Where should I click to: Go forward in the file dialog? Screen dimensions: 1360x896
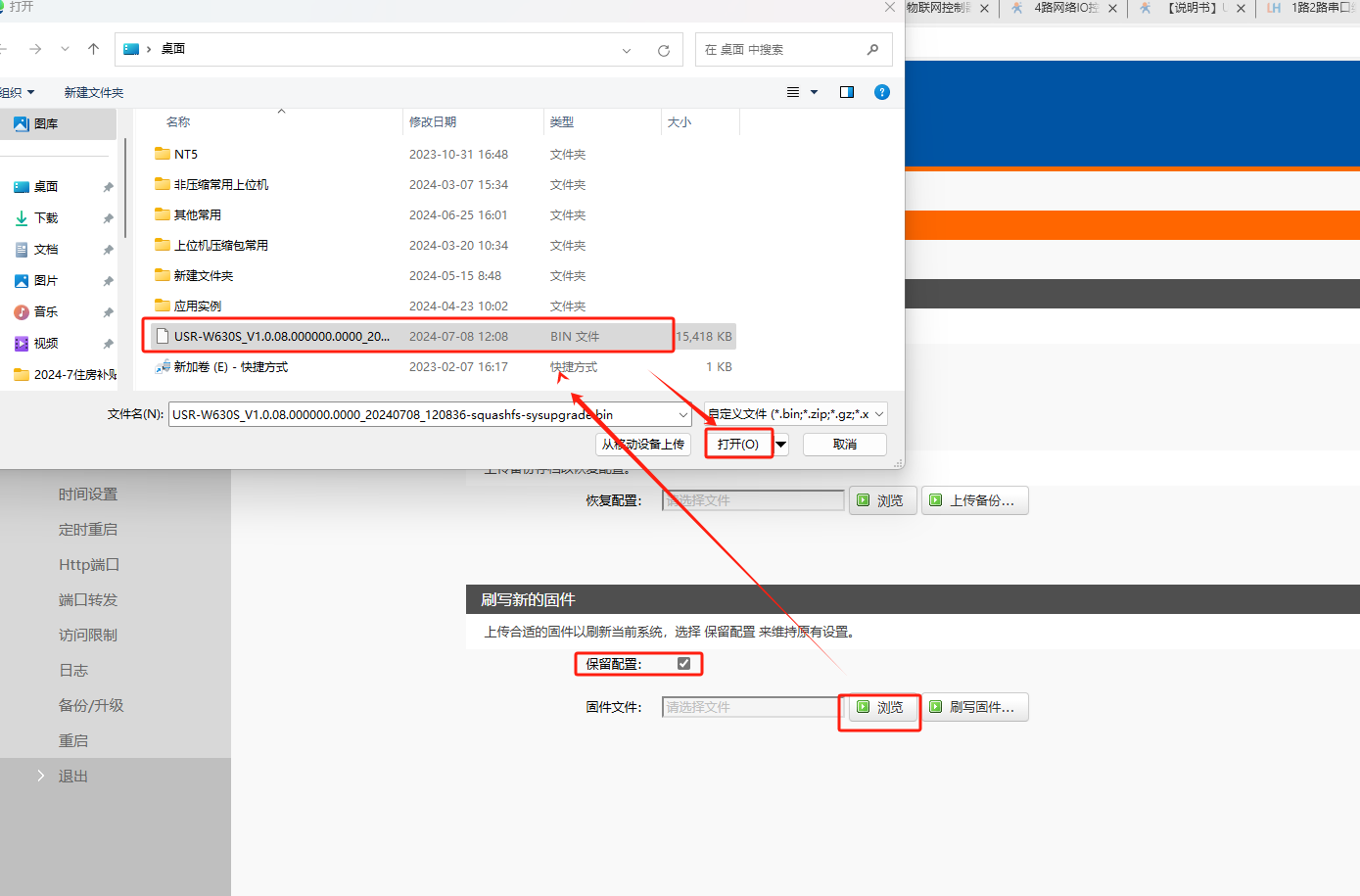pos(35,49)
